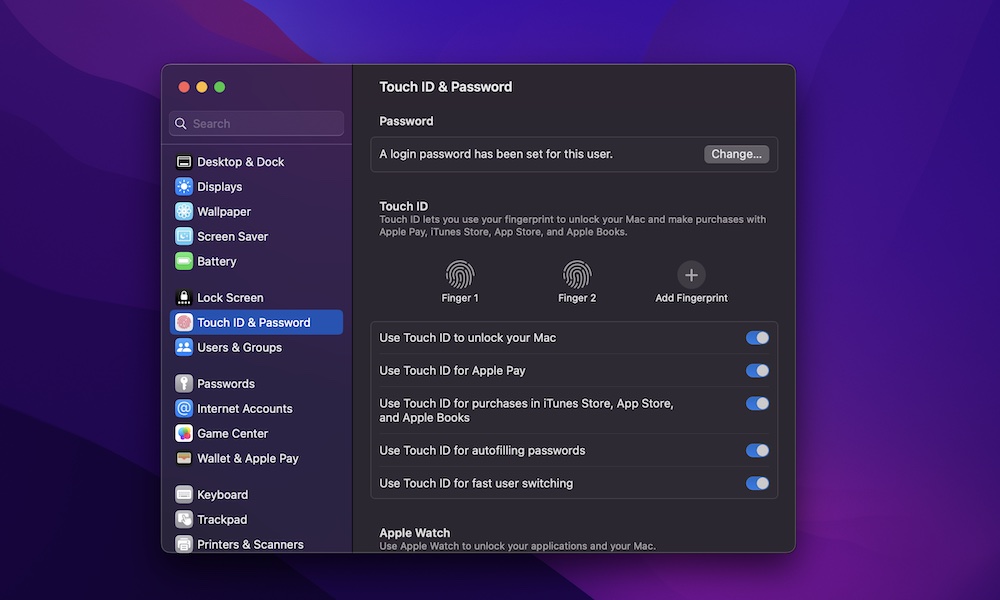Click the Keyboard icon in sidebar
1000x600 pixels.
[184, 495]
